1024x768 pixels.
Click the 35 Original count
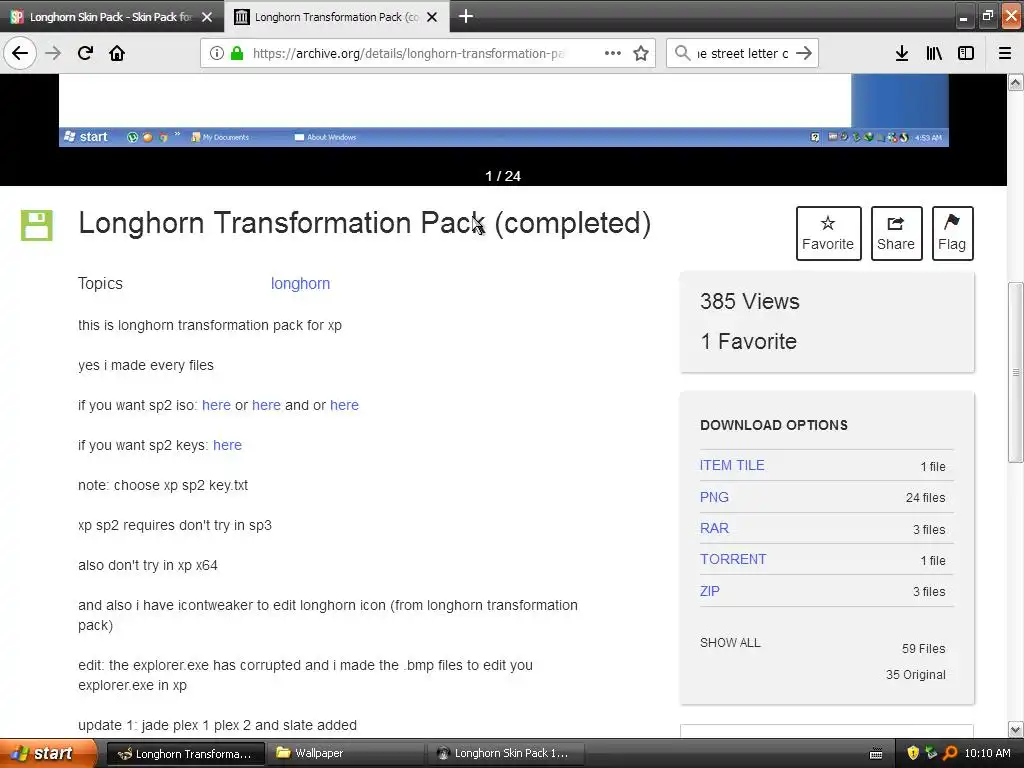[x=916, y=675]
